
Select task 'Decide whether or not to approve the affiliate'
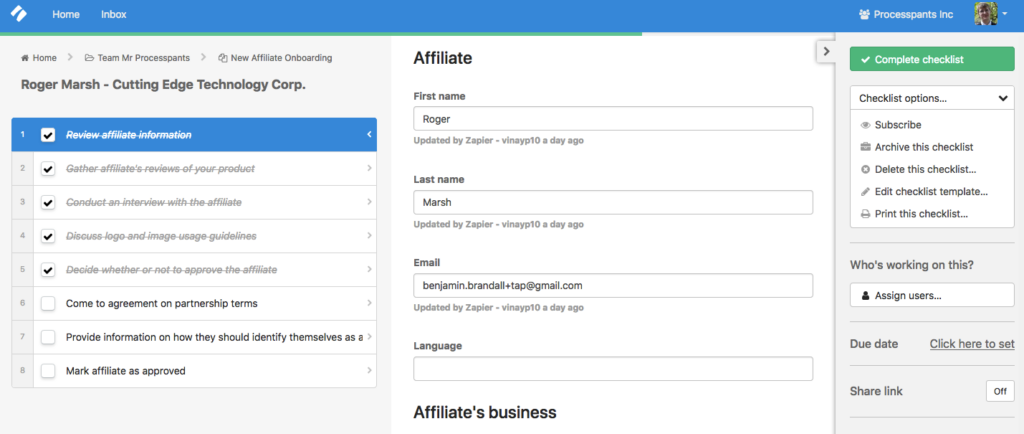point(172,270)
